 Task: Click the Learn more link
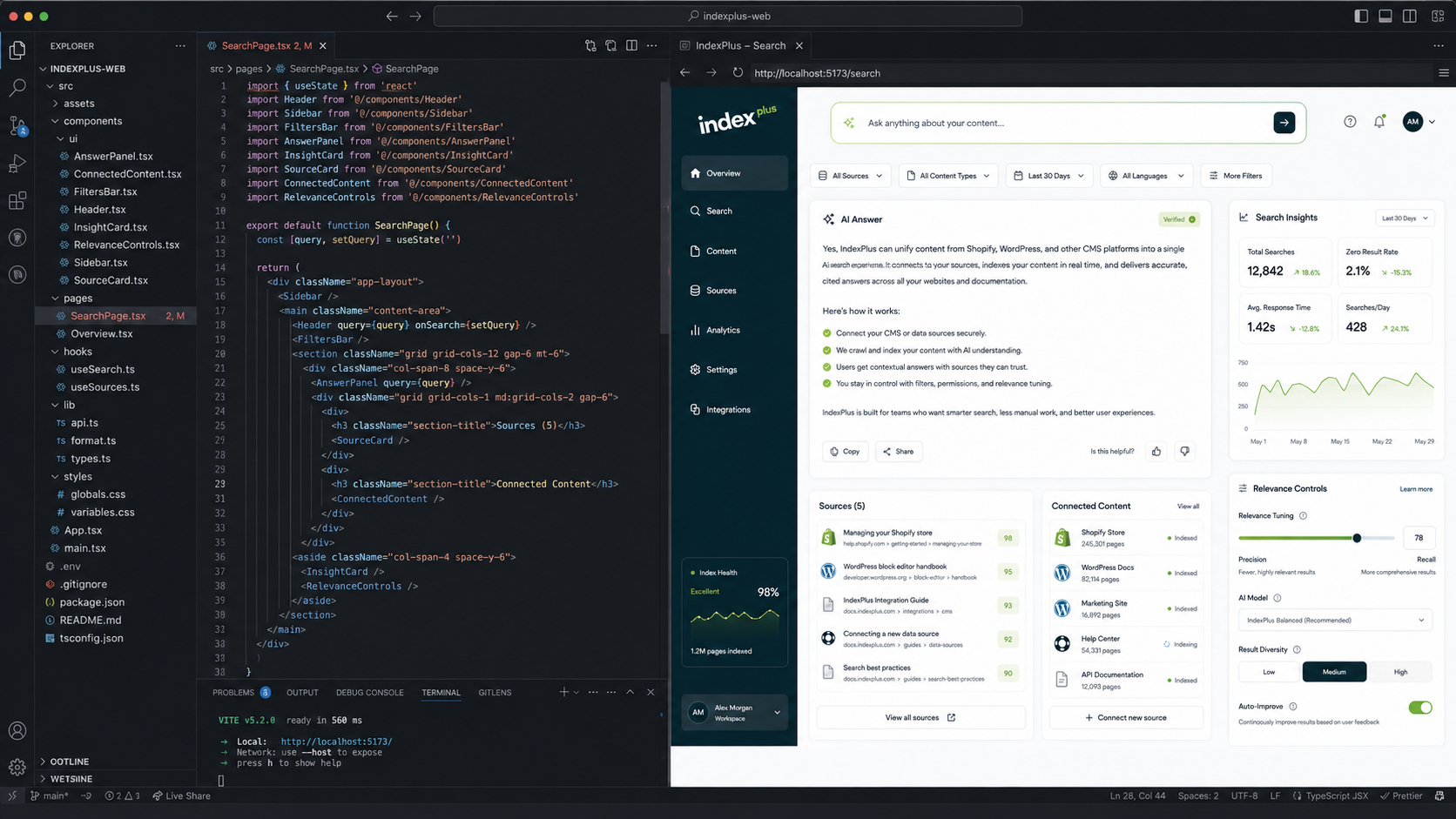pyautogui.click(x=1416, y=489)
